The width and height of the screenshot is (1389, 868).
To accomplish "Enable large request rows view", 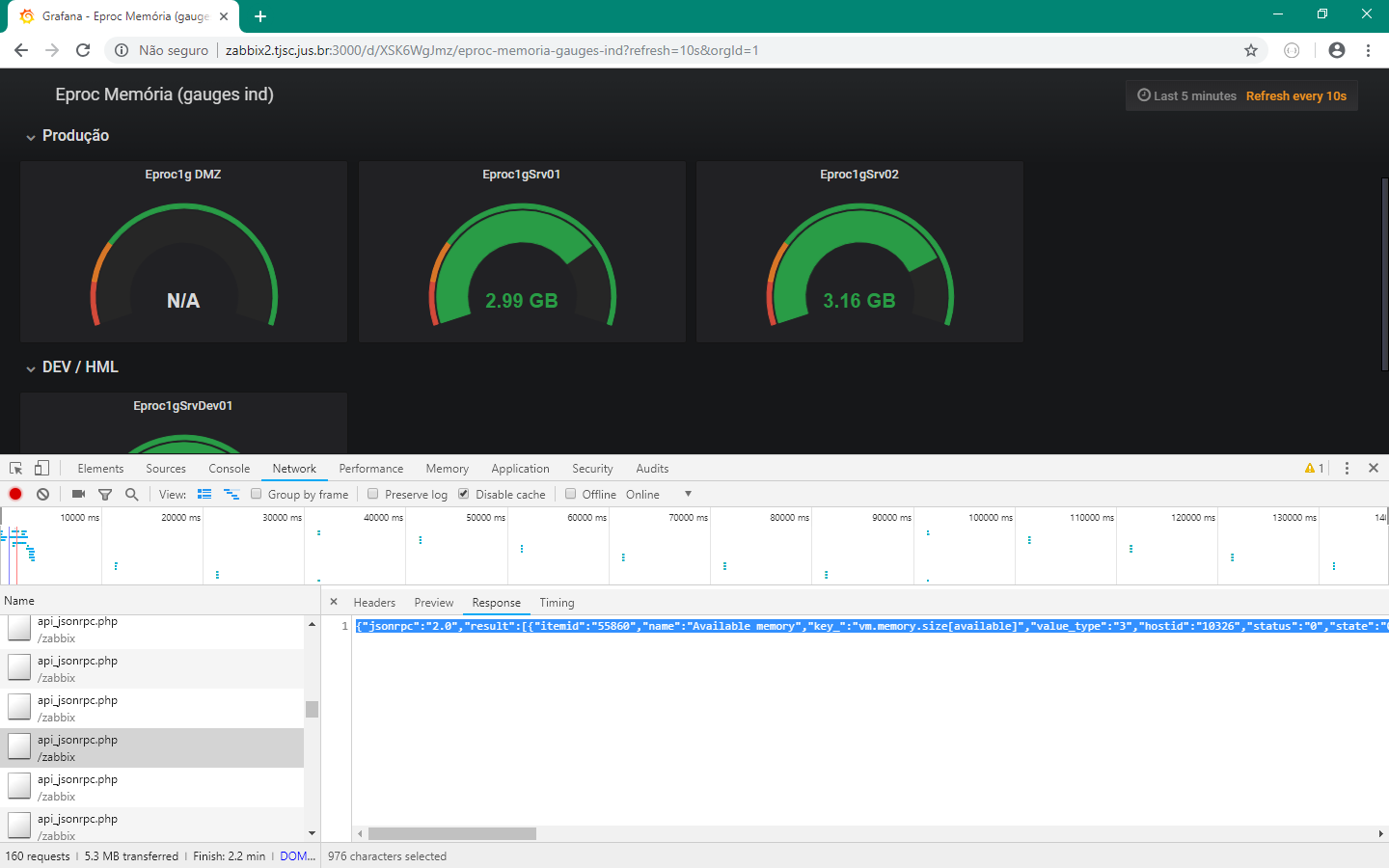I will (x=204, y=494).
